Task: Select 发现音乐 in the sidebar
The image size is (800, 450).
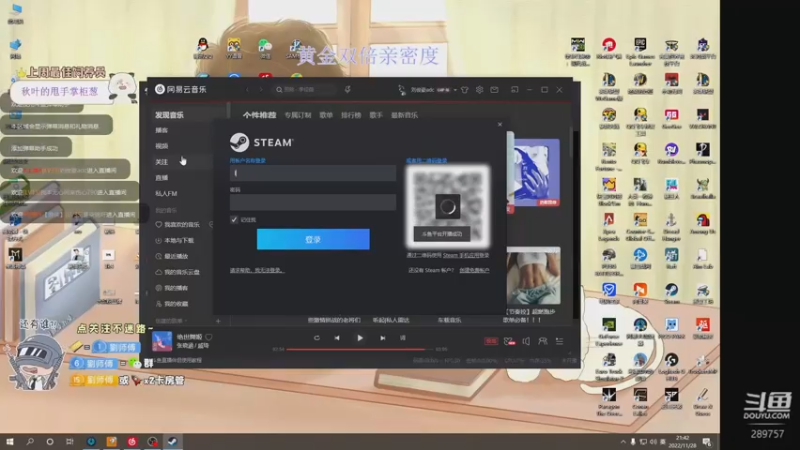Action: (169, 115)
